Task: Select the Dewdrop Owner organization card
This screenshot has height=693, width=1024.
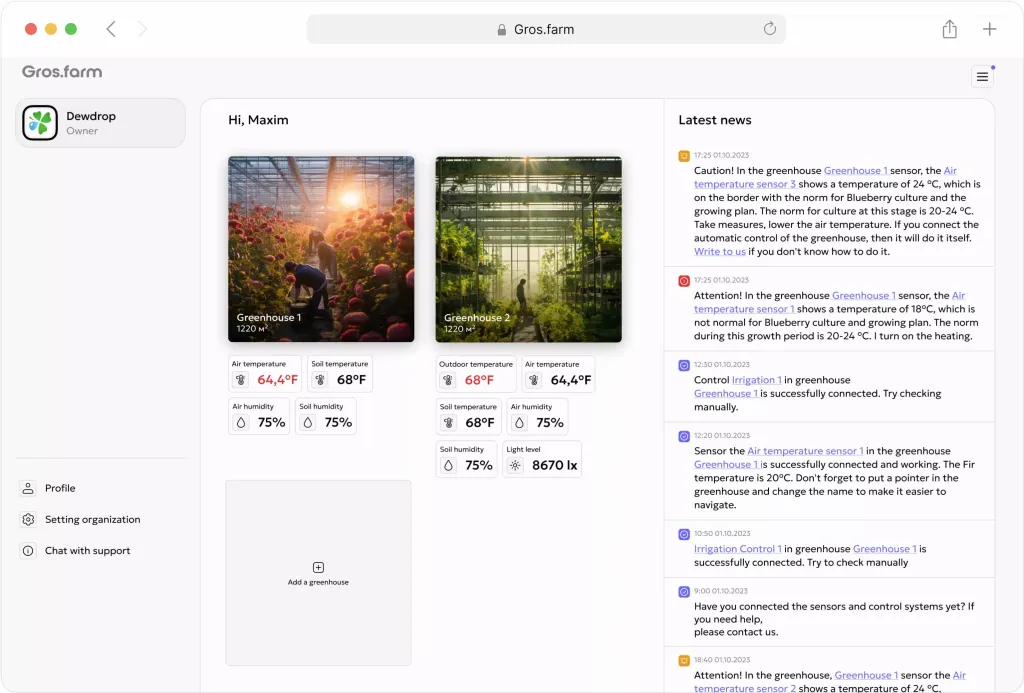Action: [101, 123]
